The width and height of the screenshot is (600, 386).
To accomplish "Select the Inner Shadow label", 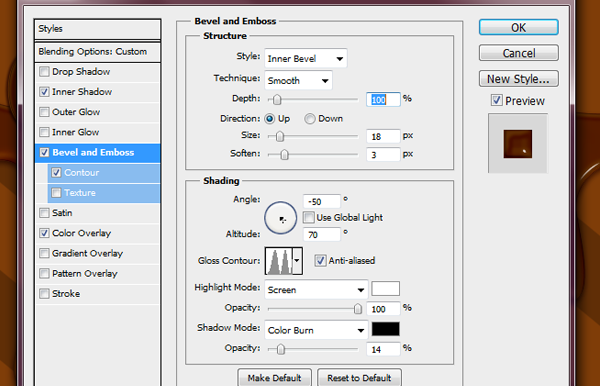I will point(82,92).
